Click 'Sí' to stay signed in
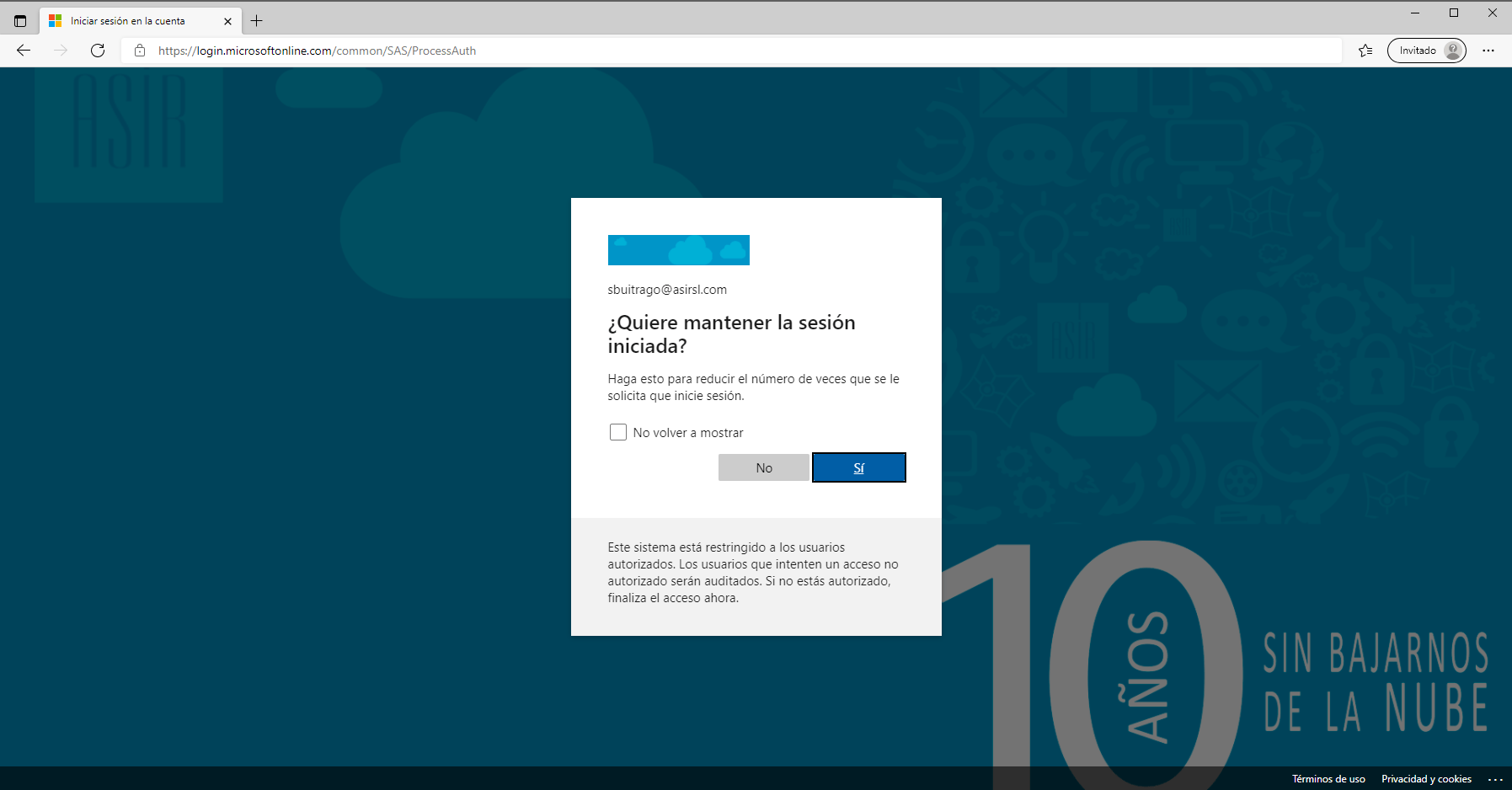Viewport: 1512px width, 790px height. click(858, 467)
